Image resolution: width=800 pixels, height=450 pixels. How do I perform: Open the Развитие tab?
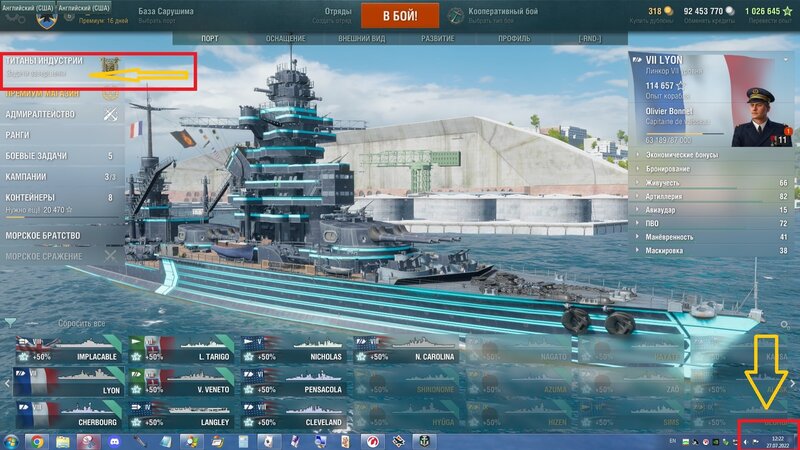click(437, 38)
